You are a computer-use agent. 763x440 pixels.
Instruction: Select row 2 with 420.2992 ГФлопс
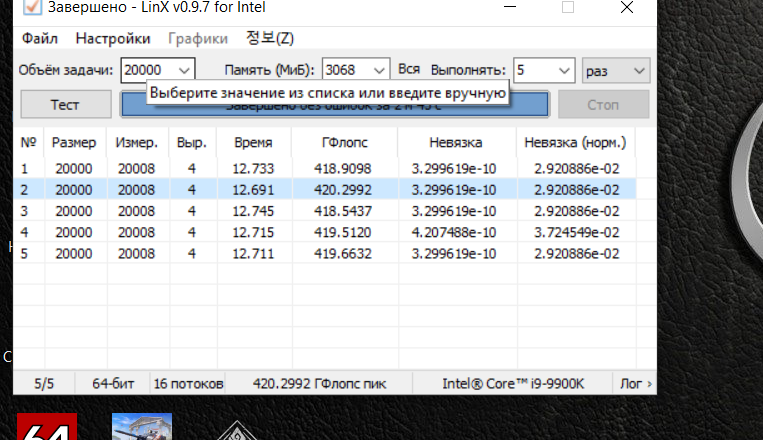[325, 189]
